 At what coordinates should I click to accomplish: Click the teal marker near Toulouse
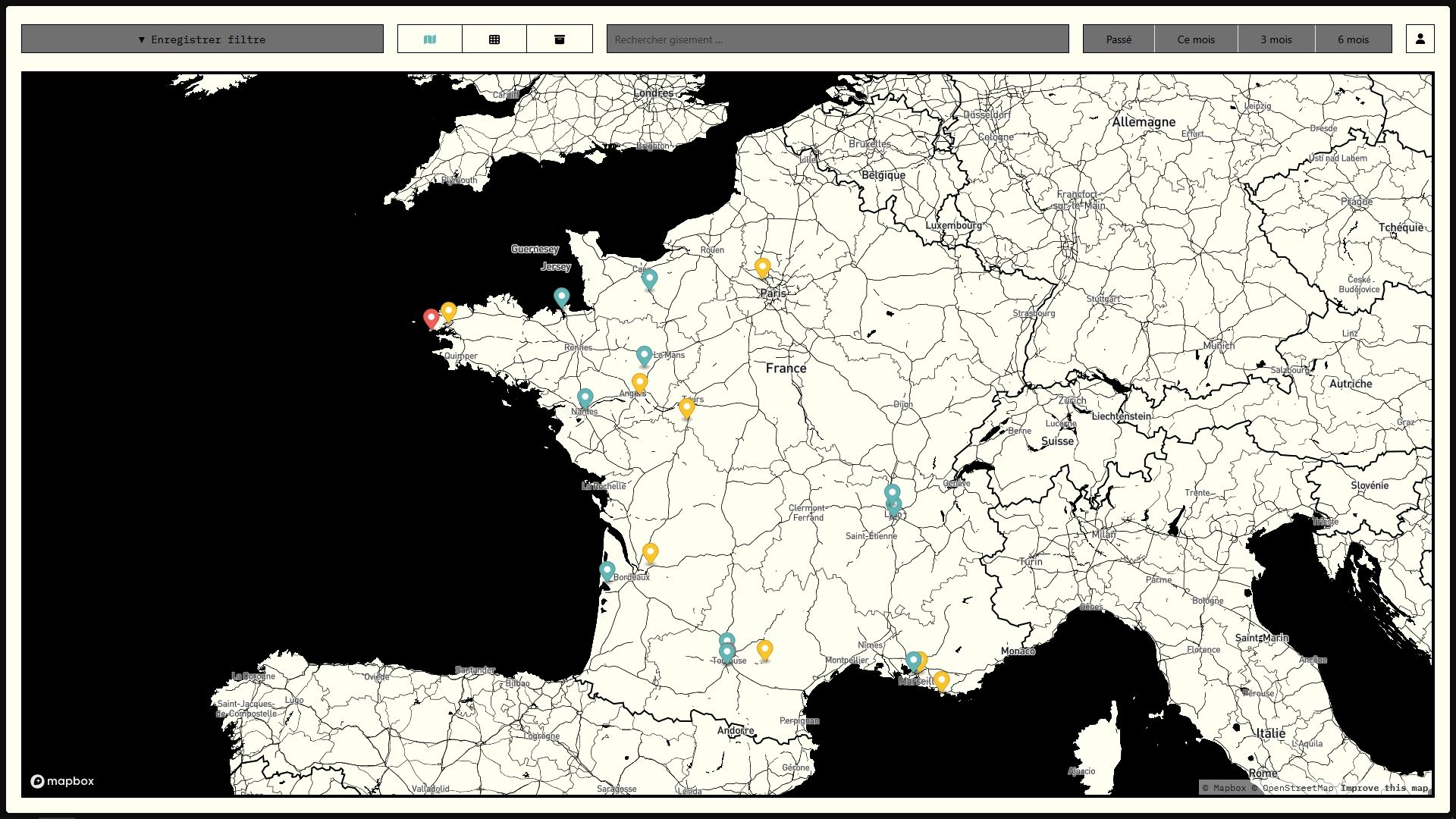(x=727, y=641)
